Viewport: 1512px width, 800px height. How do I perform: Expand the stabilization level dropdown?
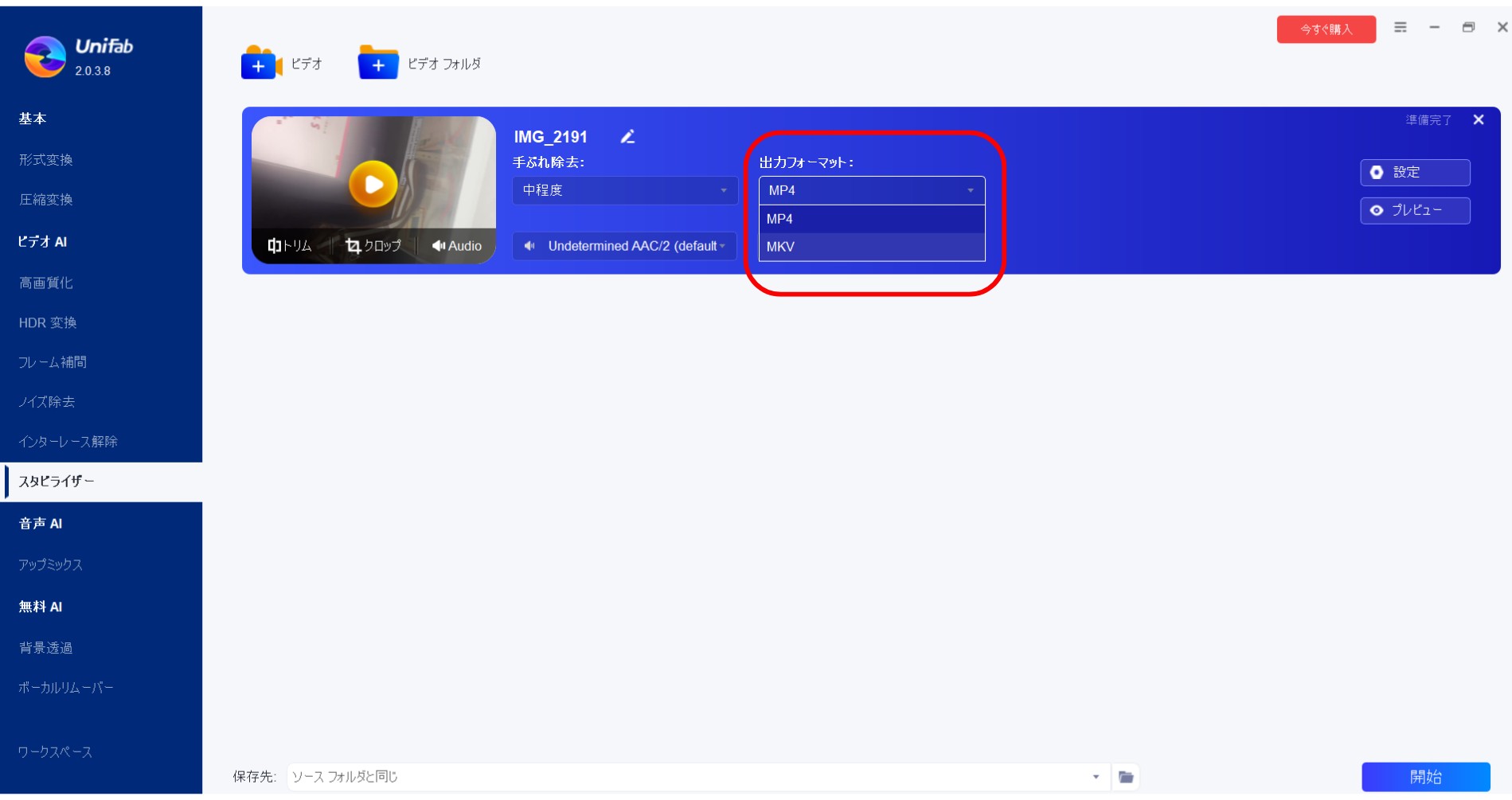click(x=624, y=190)
